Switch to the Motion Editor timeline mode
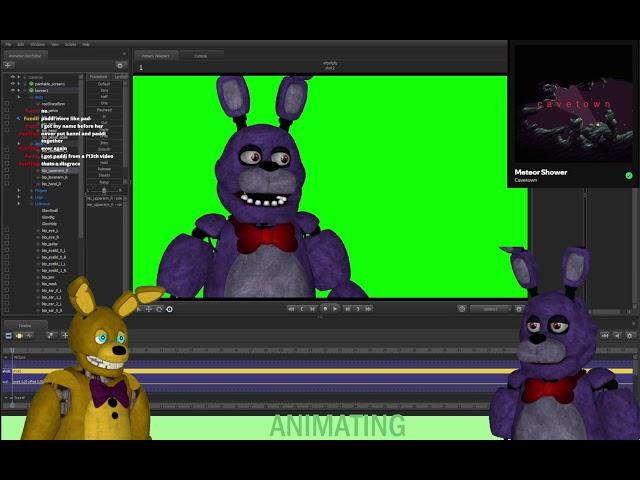The height and width of the screenshot is (480, 640). [x=19, y=336]
